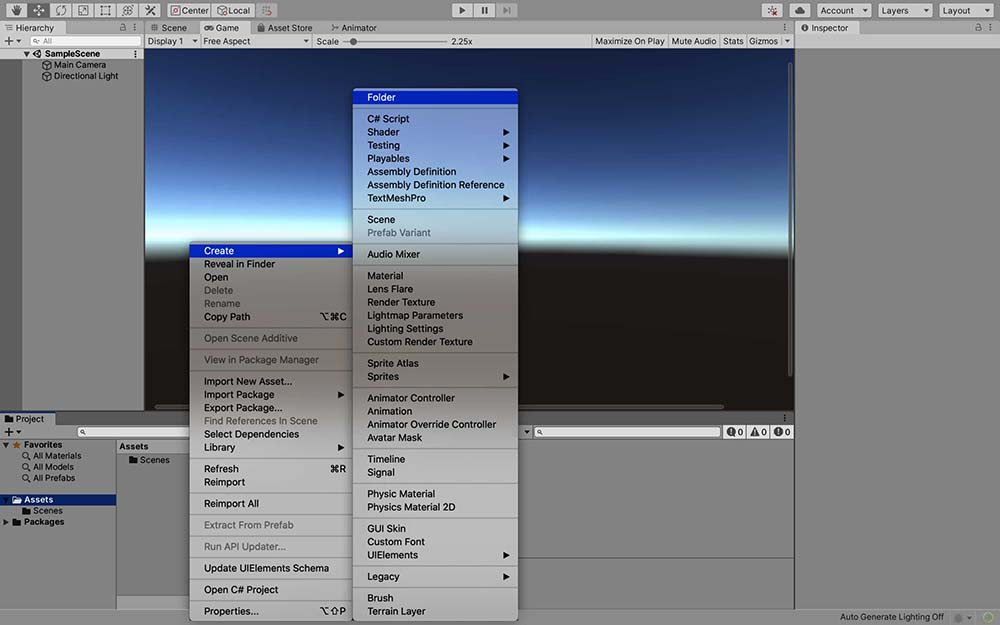Open cloud services icon

[x=801, y=10]
